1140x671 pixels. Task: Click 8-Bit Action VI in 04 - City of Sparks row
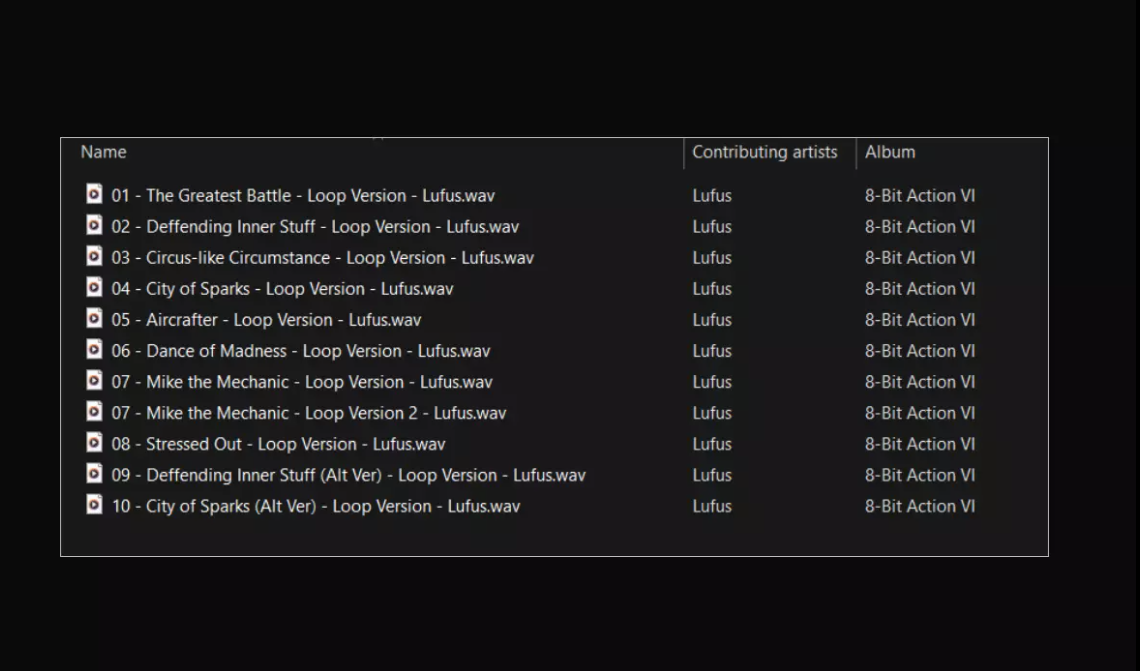pos(920,289)
